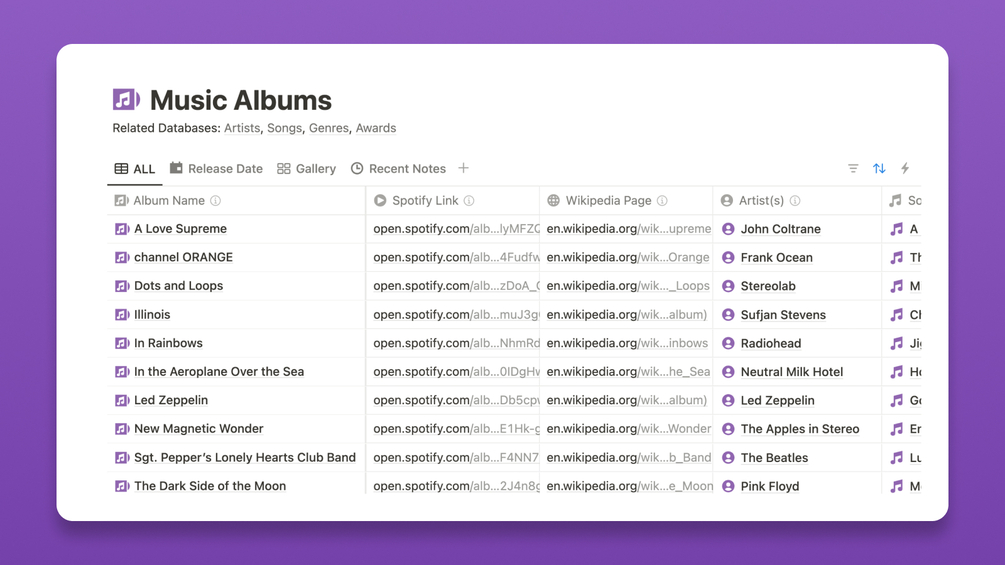Open the In Rainbows album page
This screenshot has width=1005, height=565.
(168, 343)
